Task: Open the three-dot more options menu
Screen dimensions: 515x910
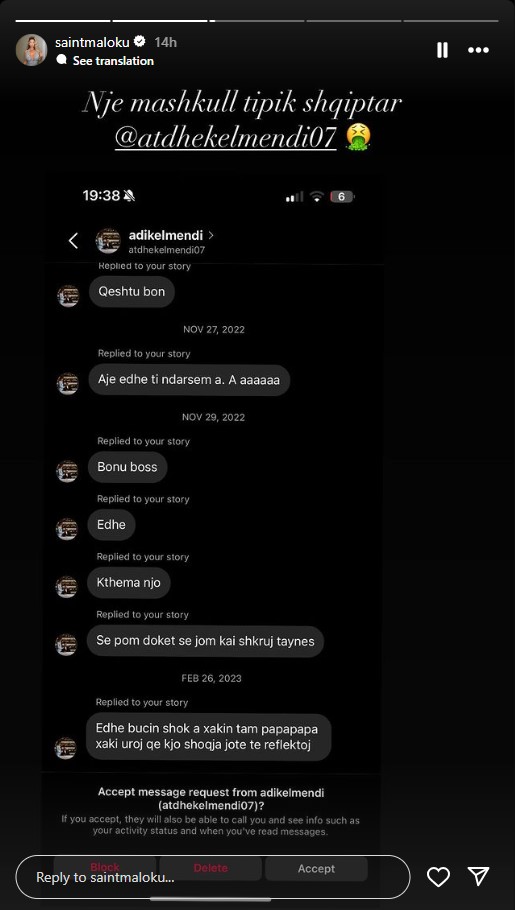Action: pos(478,50)
